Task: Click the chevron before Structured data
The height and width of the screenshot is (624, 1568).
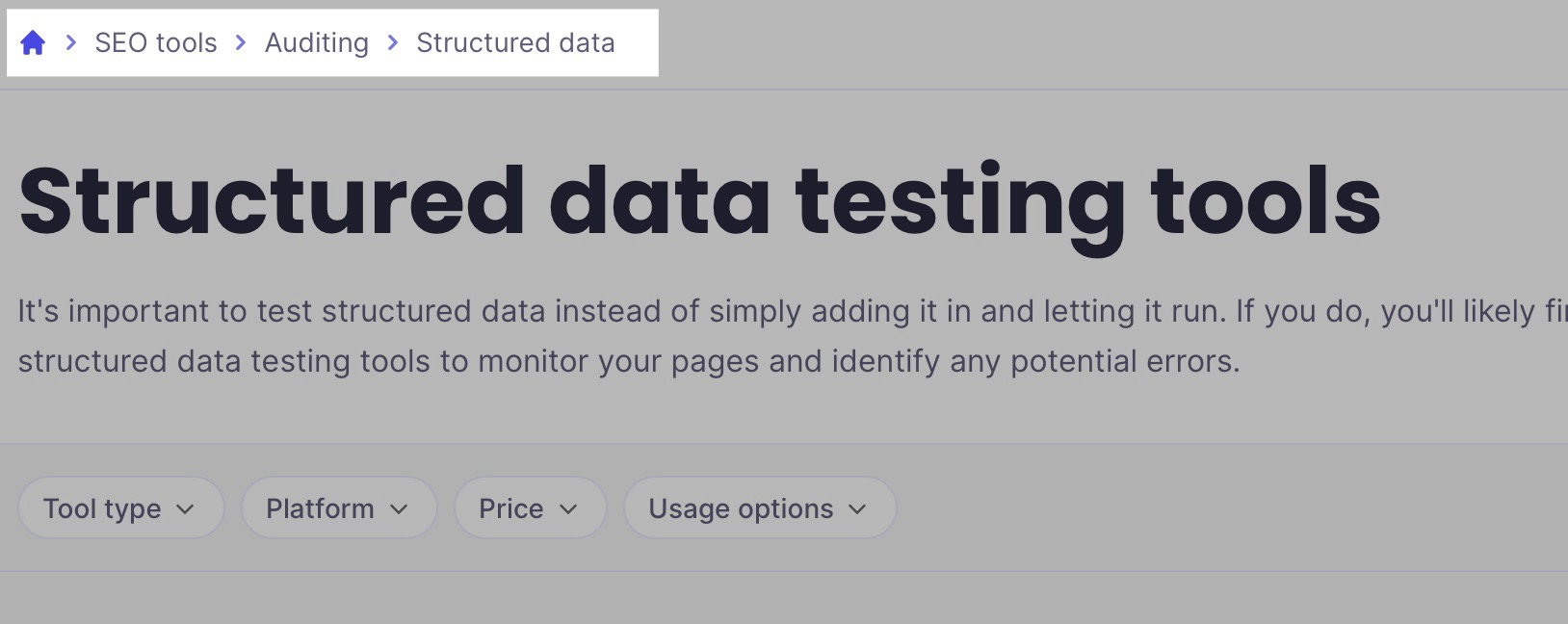Action: coord(392,42)
